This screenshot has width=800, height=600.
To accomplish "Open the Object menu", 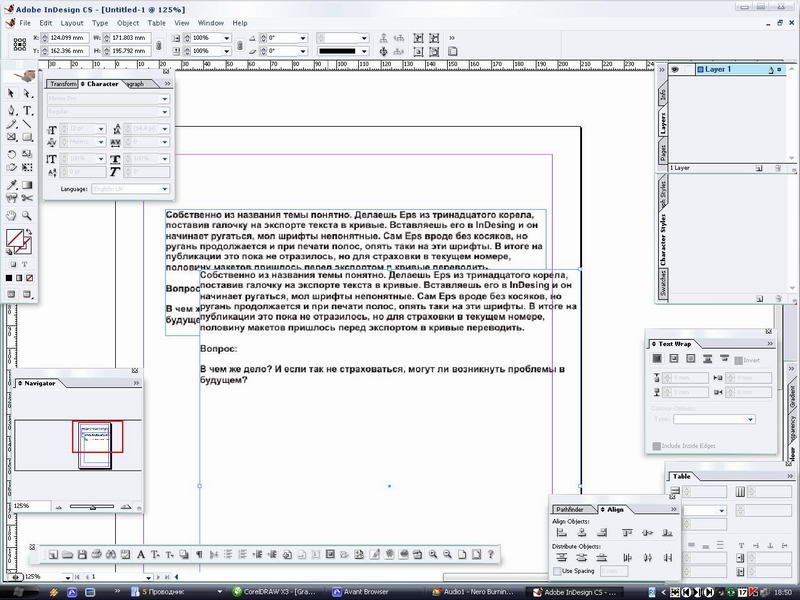I will (x=128, y=23).
